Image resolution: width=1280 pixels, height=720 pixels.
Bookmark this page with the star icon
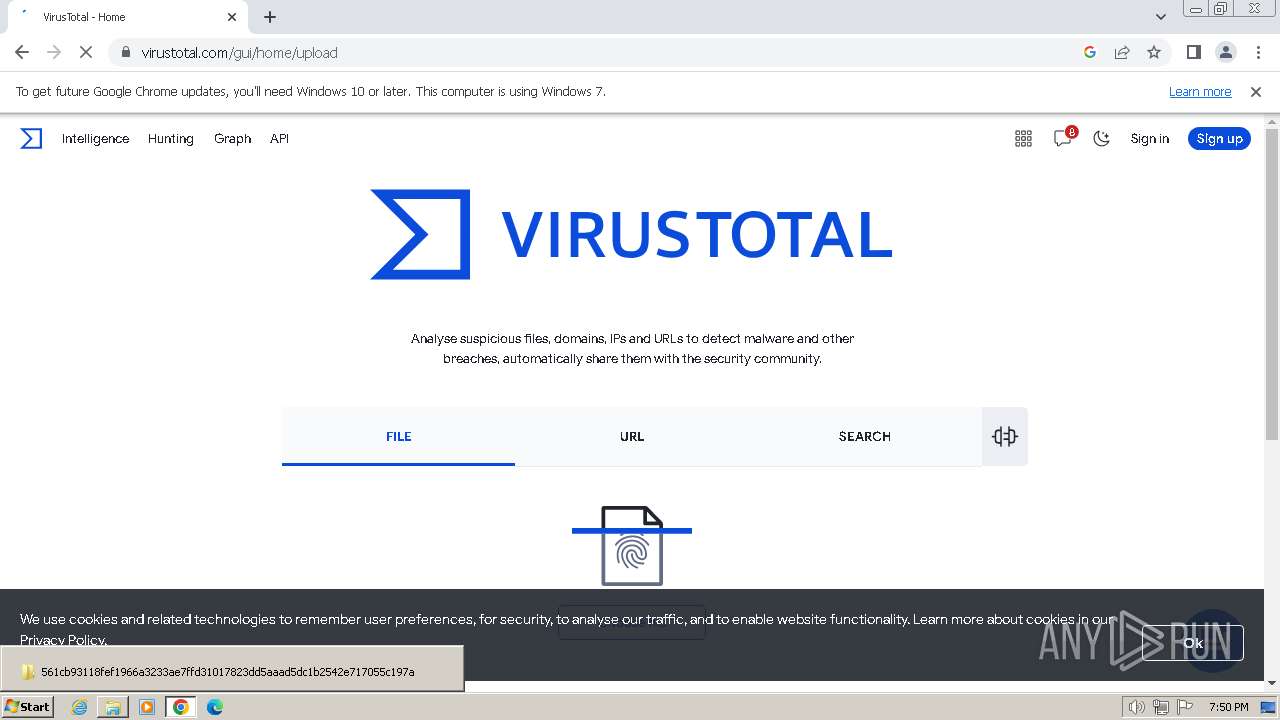click(x=1154, y=52)
